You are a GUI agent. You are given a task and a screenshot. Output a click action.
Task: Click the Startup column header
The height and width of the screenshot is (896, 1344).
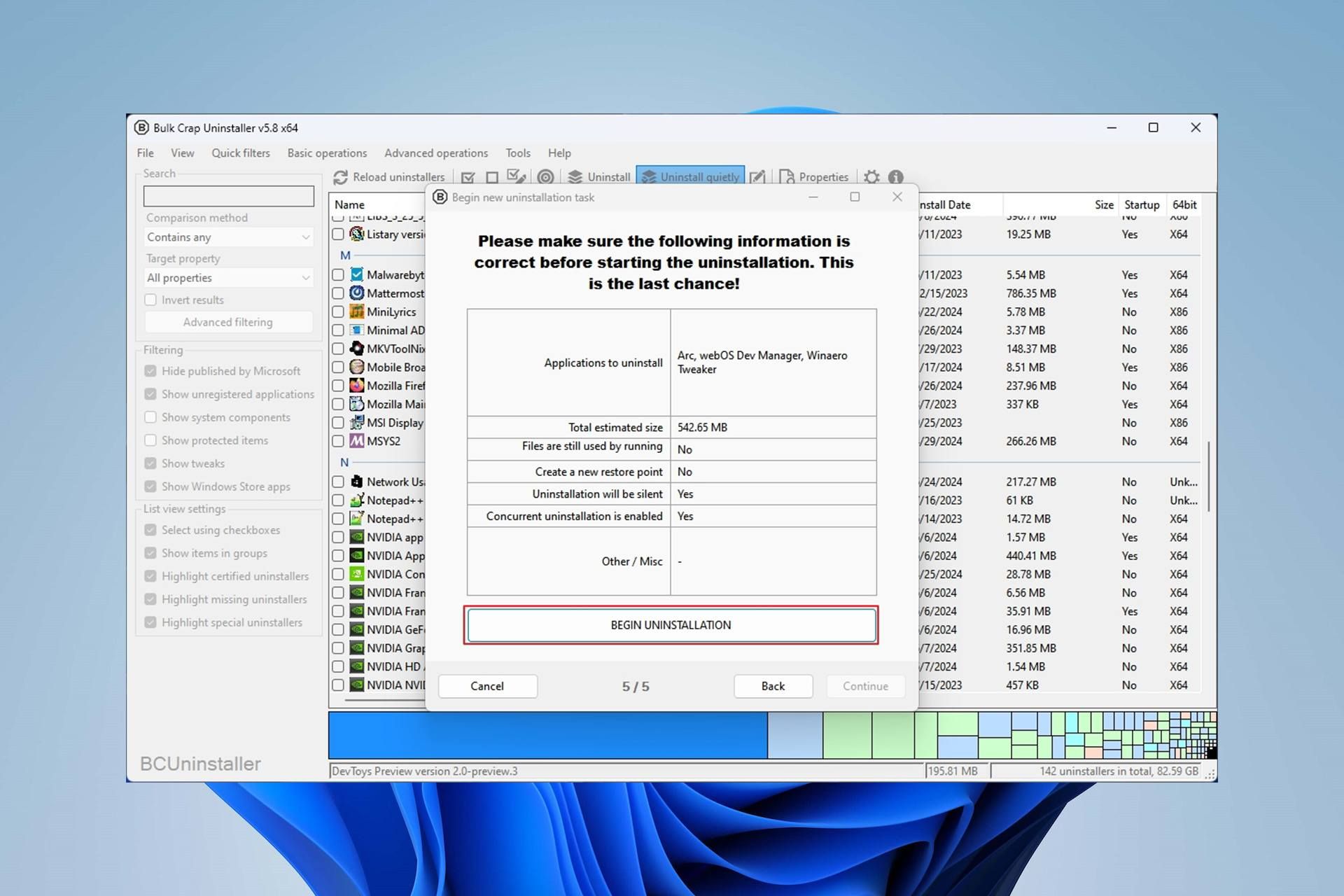(1142, 204)
